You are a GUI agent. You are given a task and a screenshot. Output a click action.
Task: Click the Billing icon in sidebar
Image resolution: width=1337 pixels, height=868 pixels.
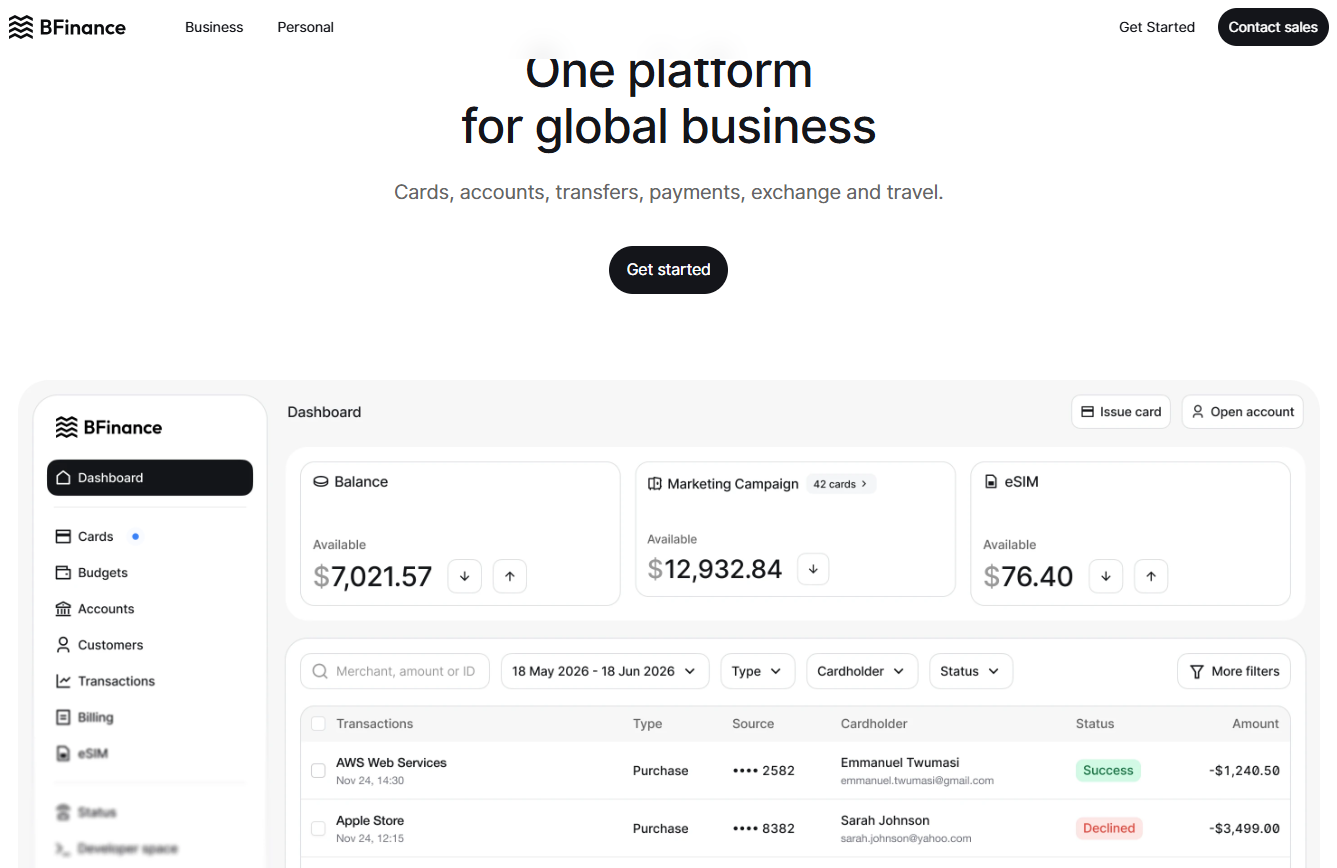63,717
